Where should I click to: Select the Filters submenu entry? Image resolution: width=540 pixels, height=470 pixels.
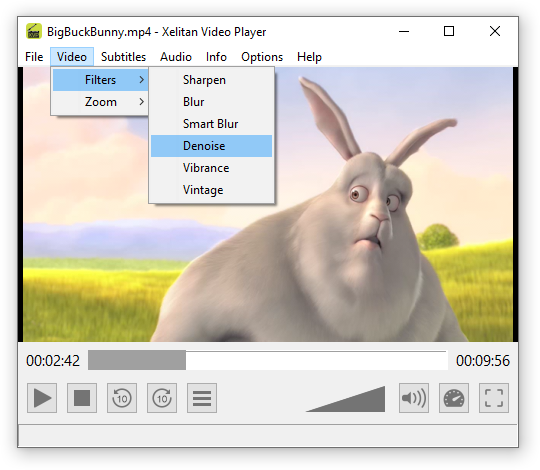(x=100, y=80)
